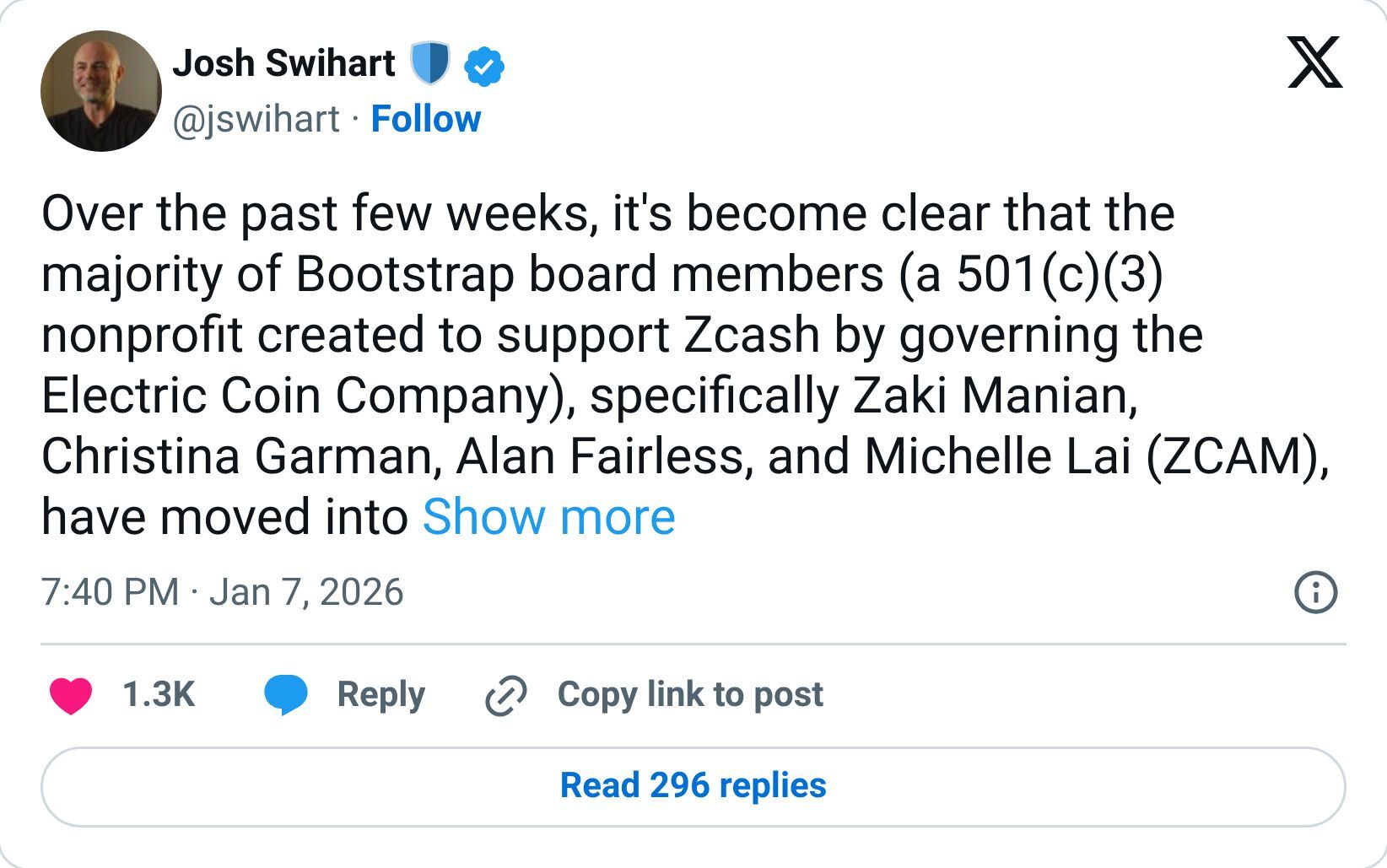Click the Reply label

tap(381, 693)
